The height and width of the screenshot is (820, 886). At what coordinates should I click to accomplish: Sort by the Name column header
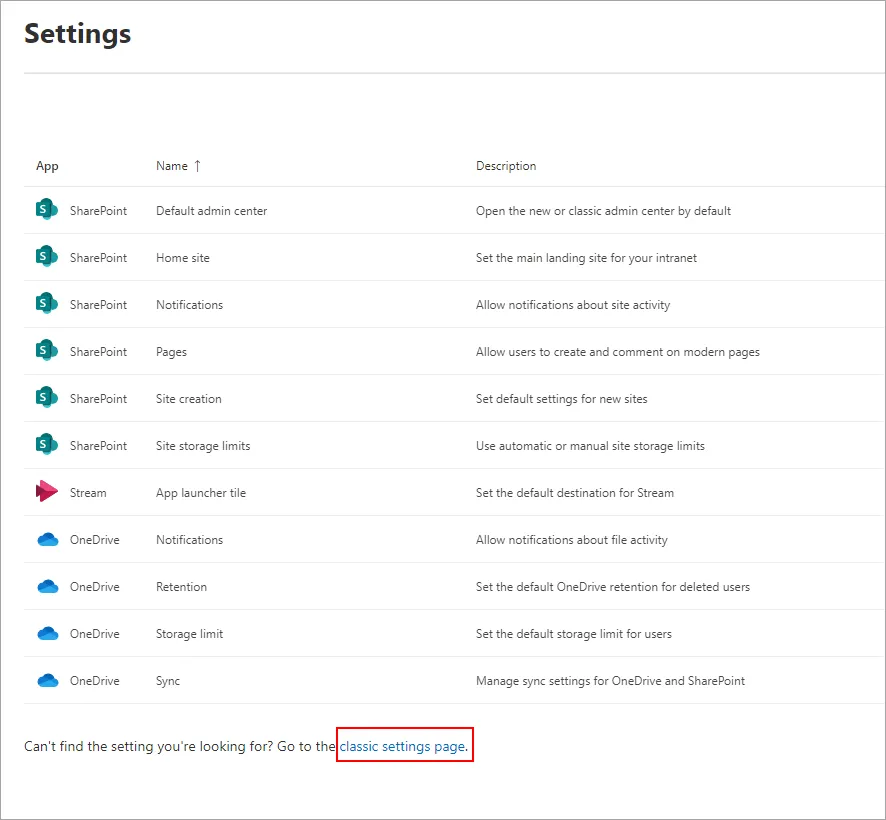[171, 166]
